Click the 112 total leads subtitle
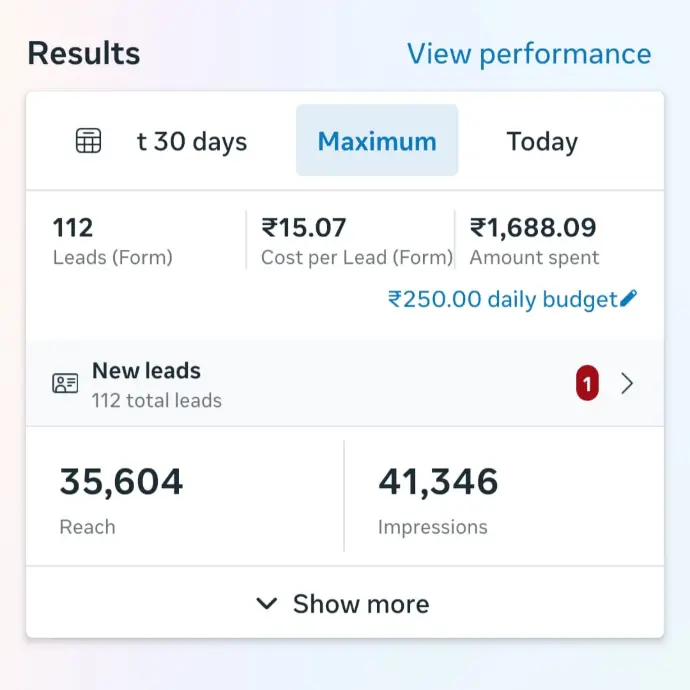The height and width of the screenshot is (690, 690). pos(157,401)
